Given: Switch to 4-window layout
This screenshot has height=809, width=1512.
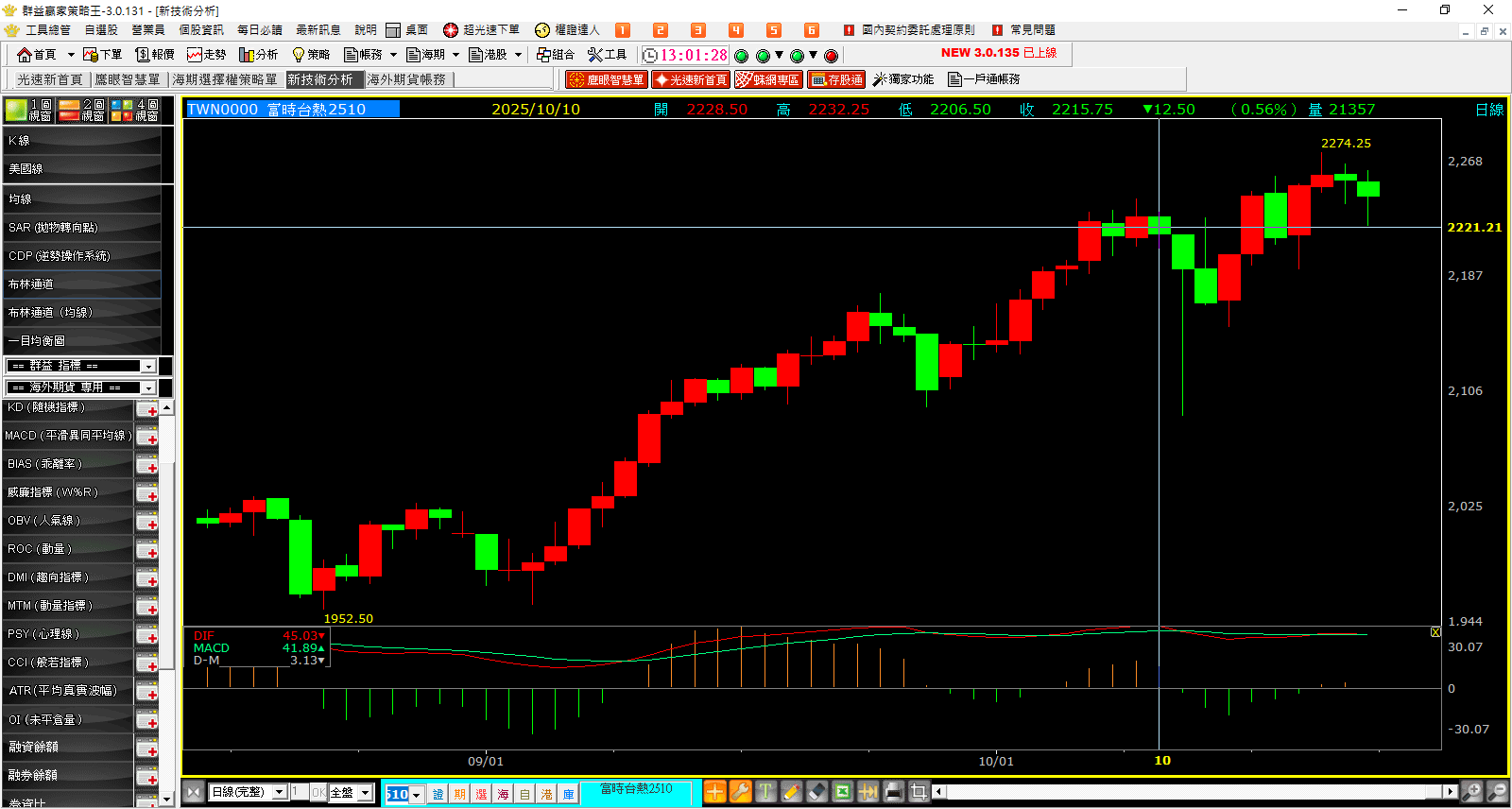Looking at the screenshot, I should coord(135,111).
